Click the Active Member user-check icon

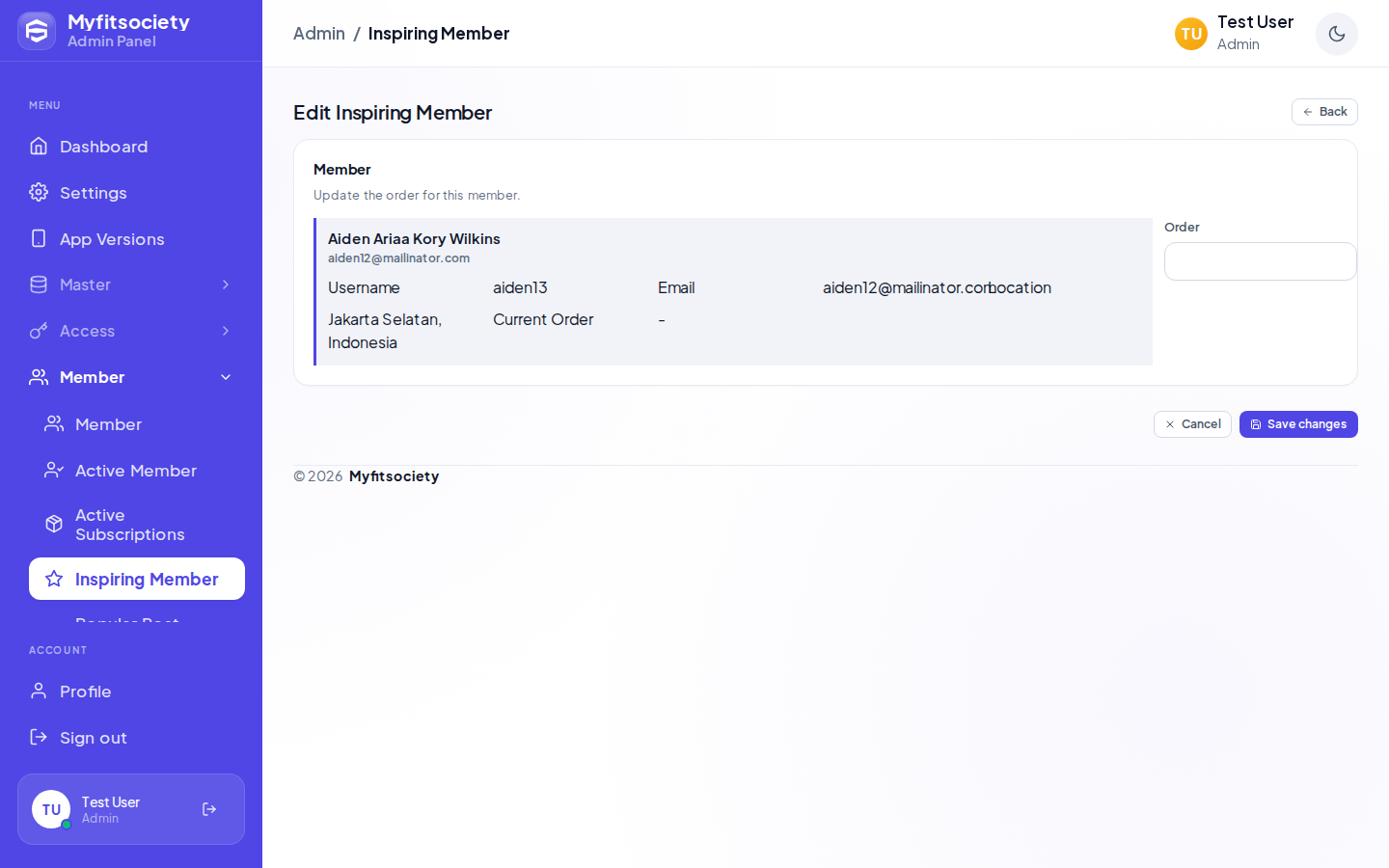pos(54,470)
